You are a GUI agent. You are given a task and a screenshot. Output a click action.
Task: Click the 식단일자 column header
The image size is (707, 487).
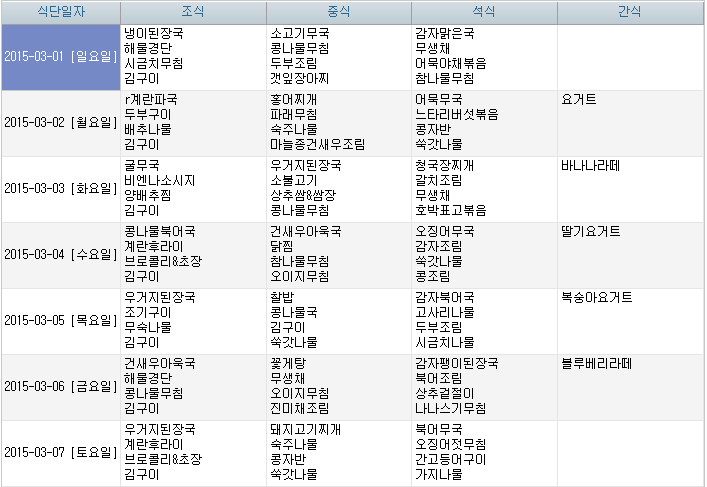click(x=60, y=12)
